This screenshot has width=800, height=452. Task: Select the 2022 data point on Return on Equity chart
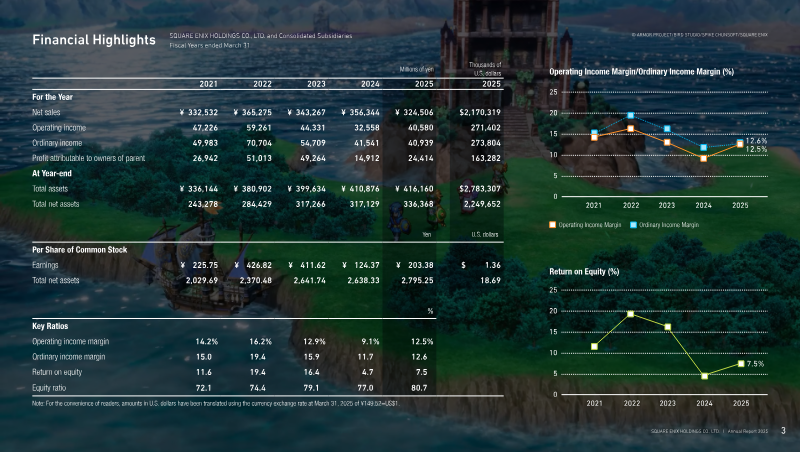click(x=630, y=314)
